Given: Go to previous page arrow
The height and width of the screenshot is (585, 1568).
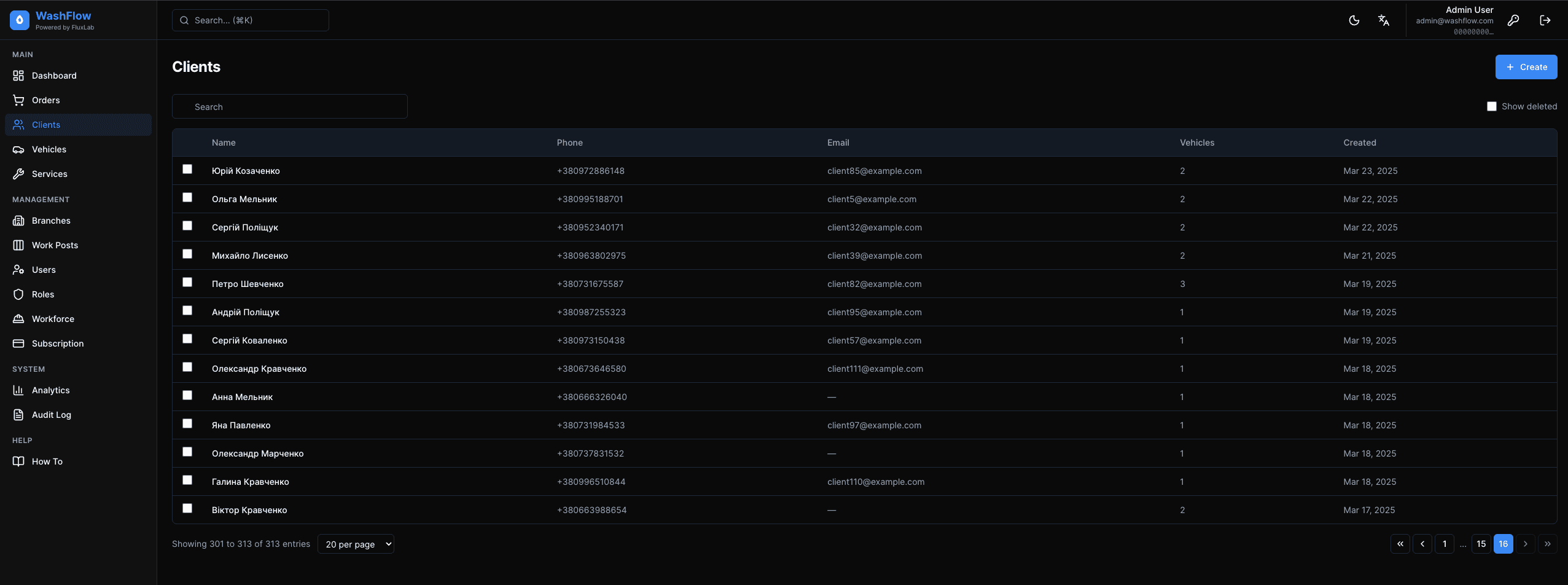Looking at the screenshot, I should click(1422, 544).
